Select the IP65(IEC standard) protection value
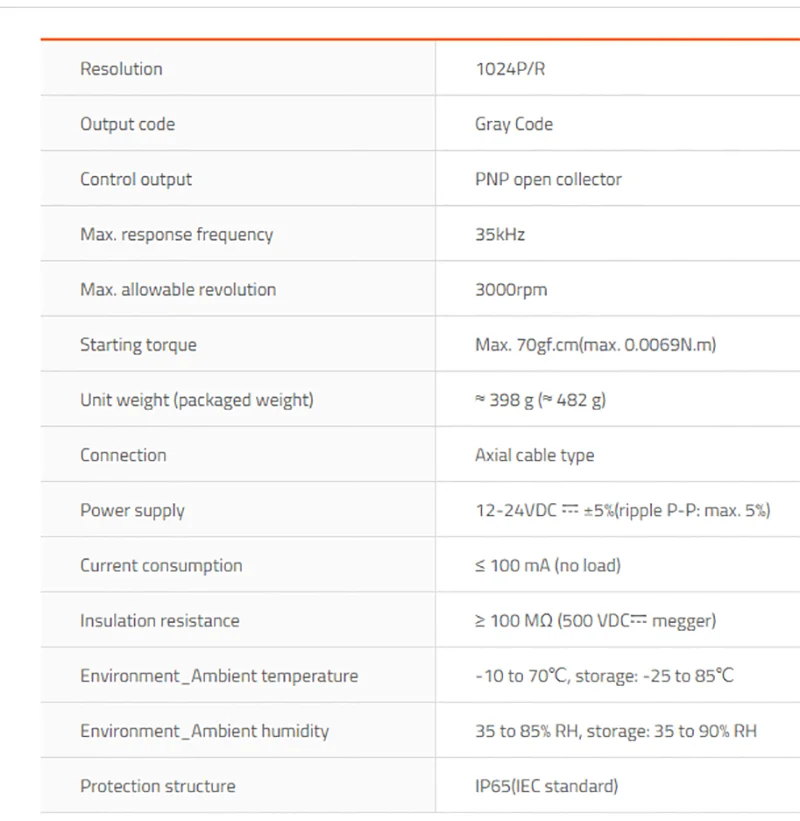 pyautogui.click(x=546, y=786)
